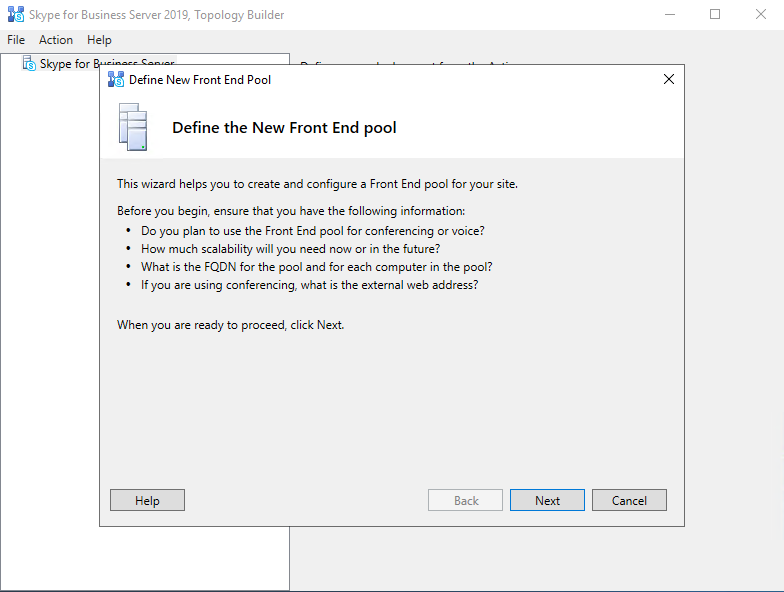Image resolution: width=784 pixels, height=592 pixels.
Task: Click the Topology Builder app icon in title bar
Action: point(15,15)
